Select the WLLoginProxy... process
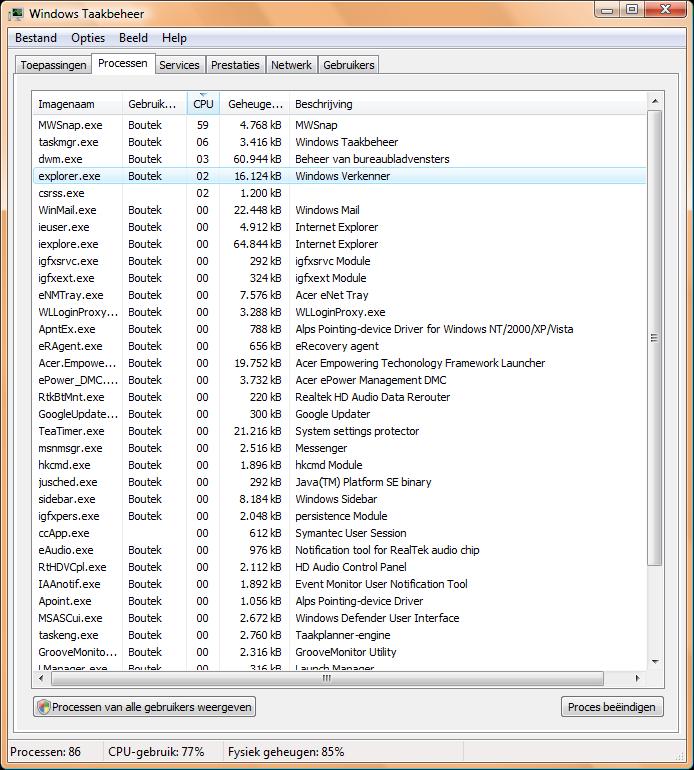Image resolution: width=694 pixels, height=770 pixels. [x=339, y=312]
